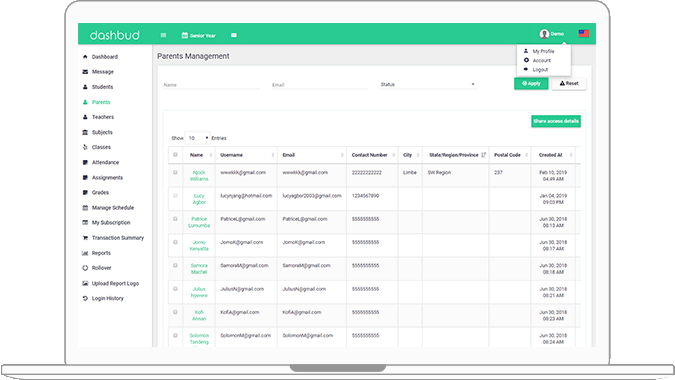
Task: Click the Demo user avatar icon
Action: 544,34
